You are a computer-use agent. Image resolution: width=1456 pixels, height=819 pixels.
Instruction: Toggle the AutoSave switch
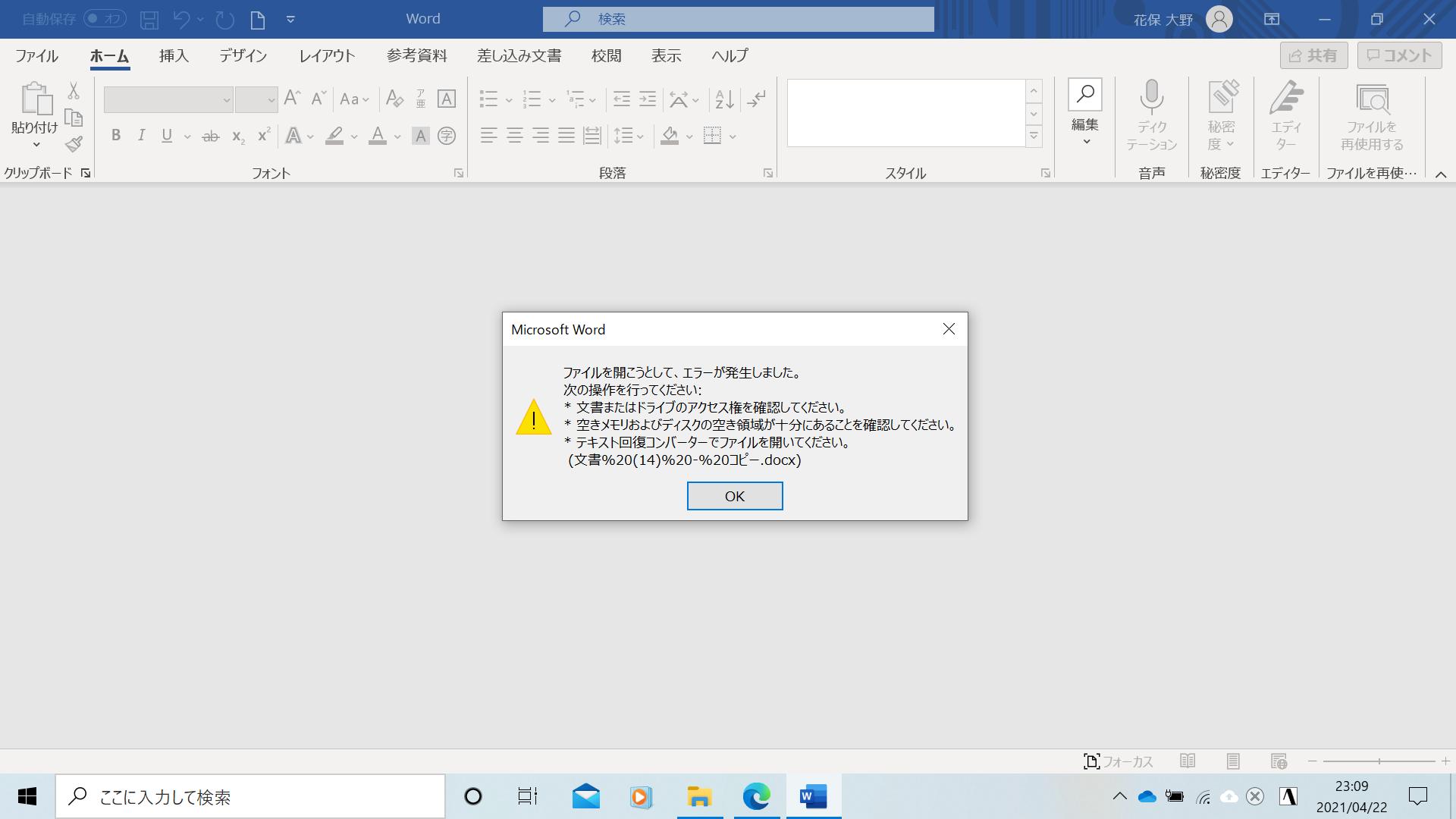(105, 19)
